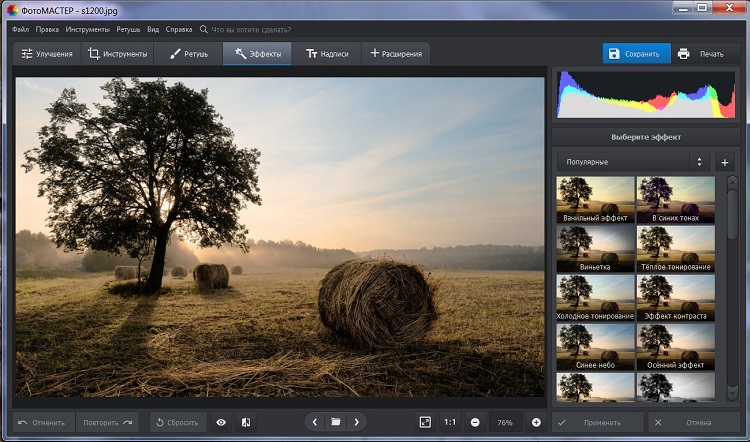Screen dimensions: 750x442
Task: Click the add effect plus button
Action: click(x=724, y=161)
